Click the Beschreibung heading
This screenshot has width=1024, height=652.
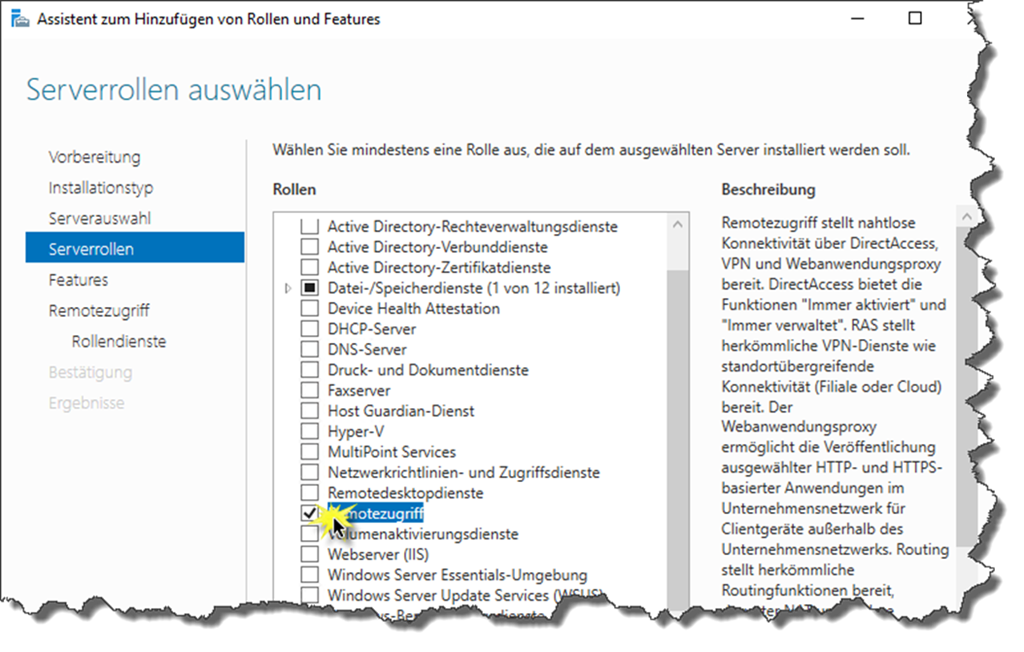(x=768, y=189)
